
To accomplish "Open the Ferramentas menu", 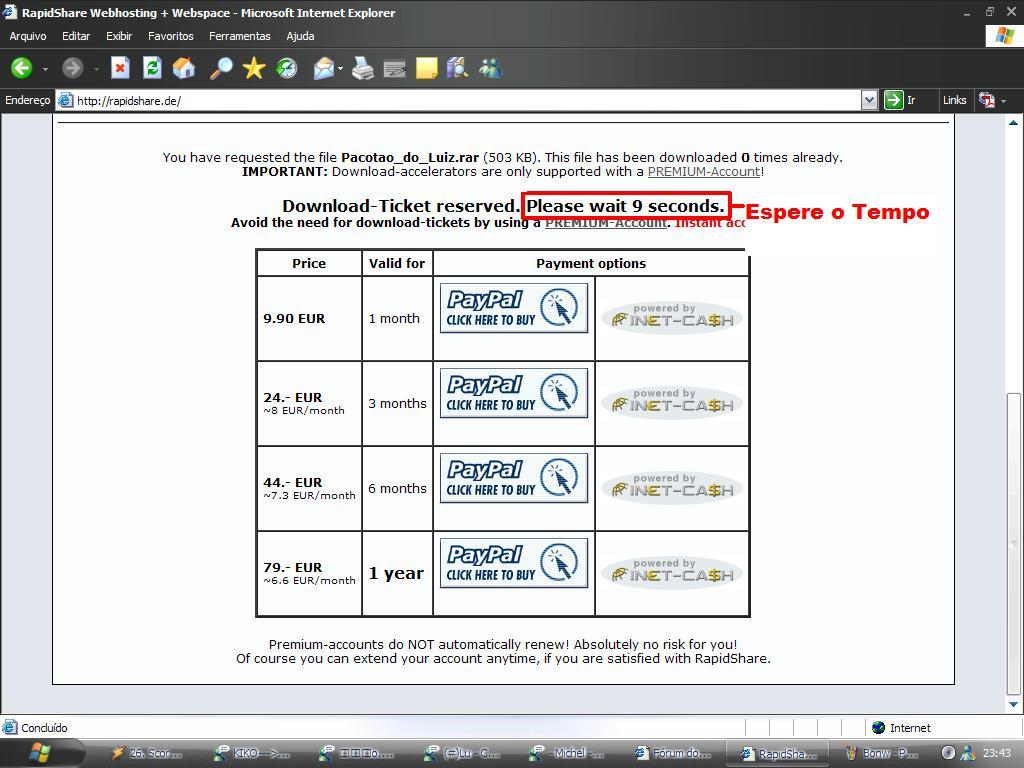I will click(240, 36).
